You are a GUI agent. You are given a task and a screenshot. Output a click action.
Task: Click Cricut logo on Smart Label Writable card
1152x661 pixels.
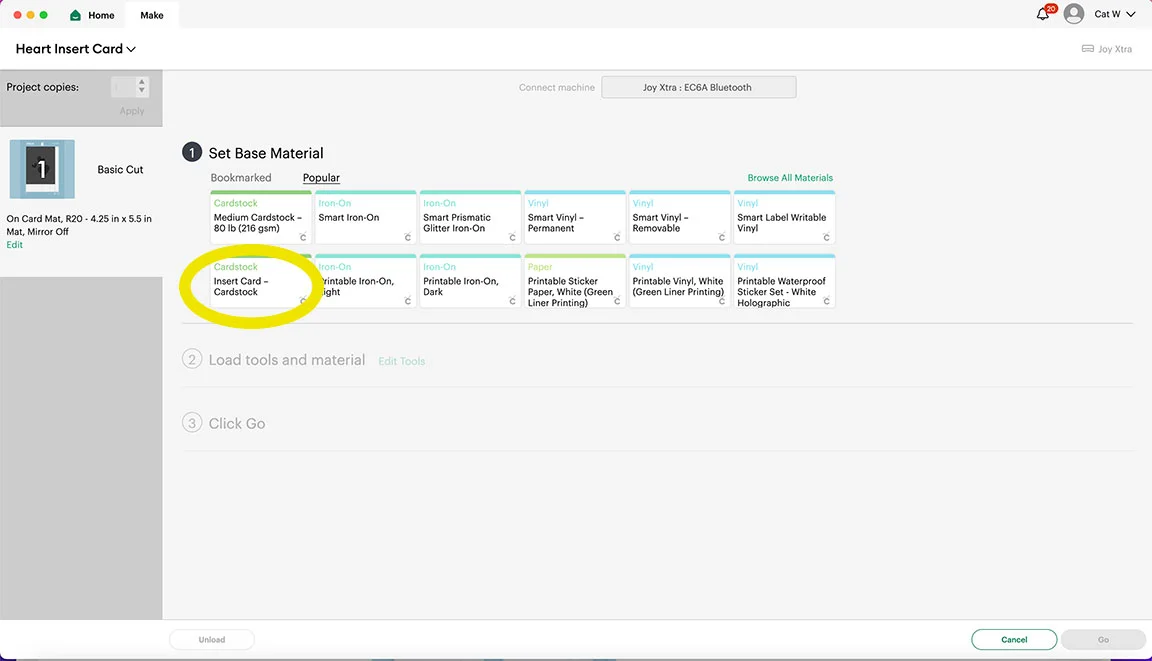pyautogui.click(x=827, y=237)
